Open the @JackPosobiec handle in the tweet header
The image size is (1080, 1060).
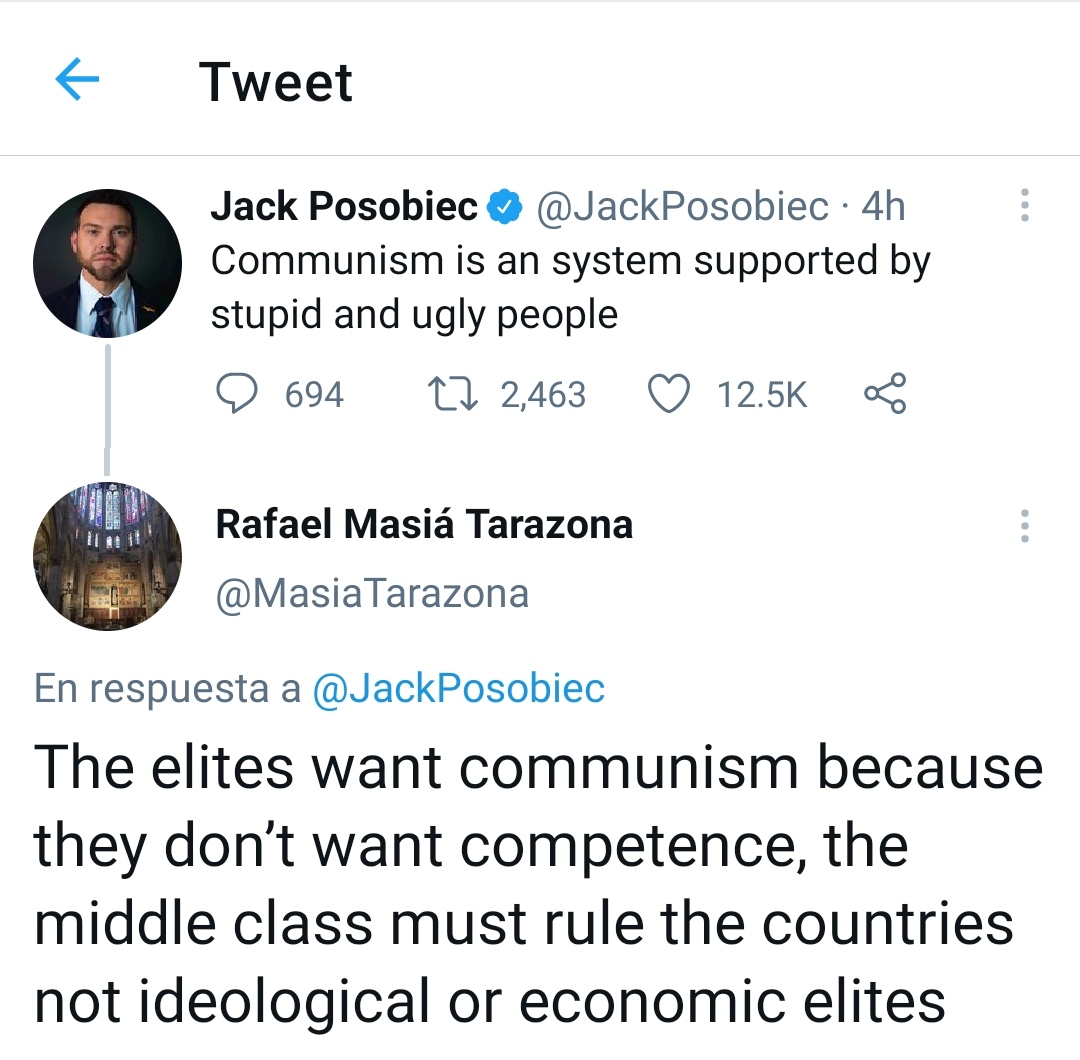(683, 207)
